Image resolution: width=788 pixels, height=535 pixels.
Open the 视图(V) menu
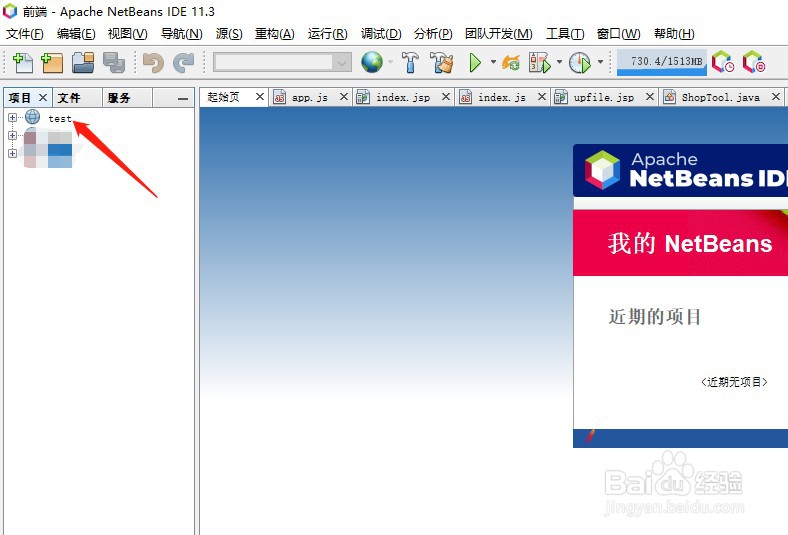pyautogui.click(x=128, y=34)
